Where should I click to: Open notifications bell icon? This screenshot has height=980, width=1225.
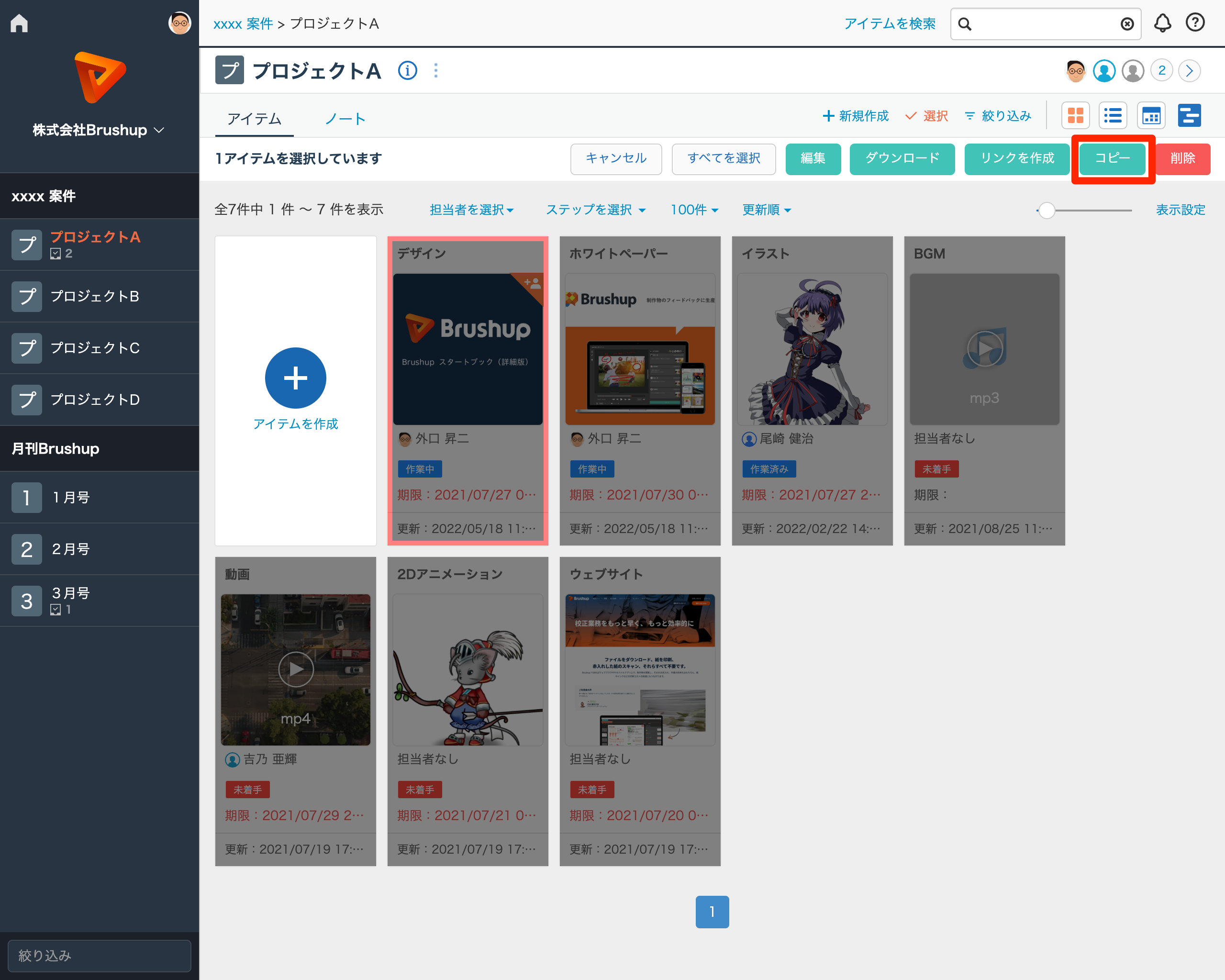pos(1162,23)
